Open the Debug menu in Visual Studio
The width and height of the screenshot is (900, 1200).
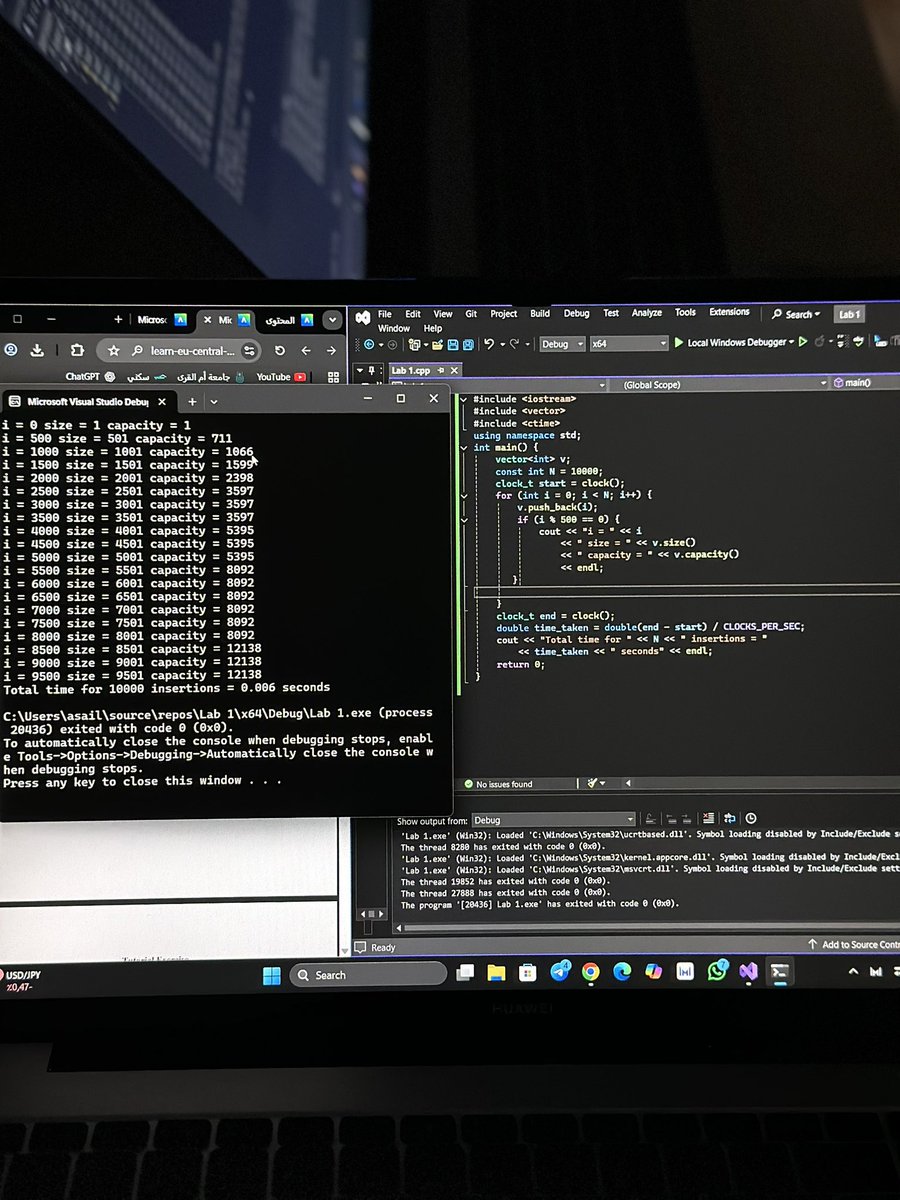pos(576,313)
